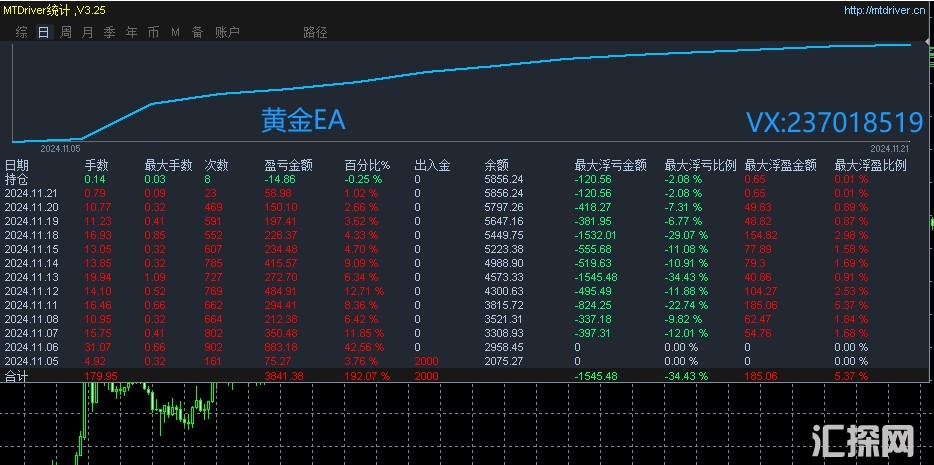Click the 415.57 profit cell

[281, 263]
